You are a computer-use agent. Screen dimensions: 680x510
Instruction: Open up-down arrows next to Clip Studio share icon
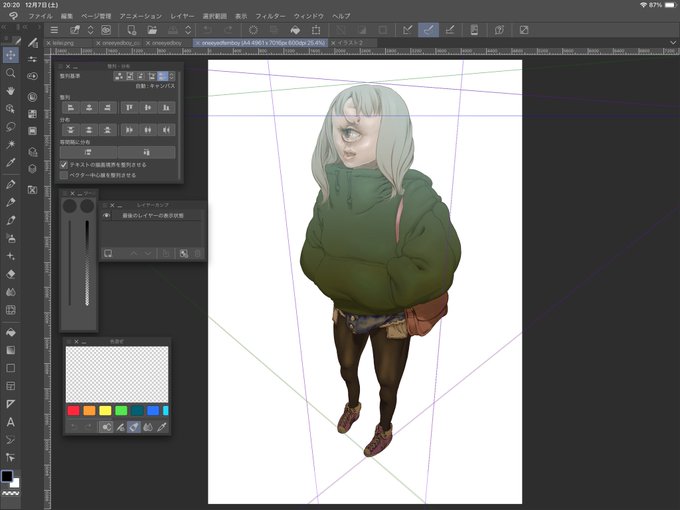point(90,30)
